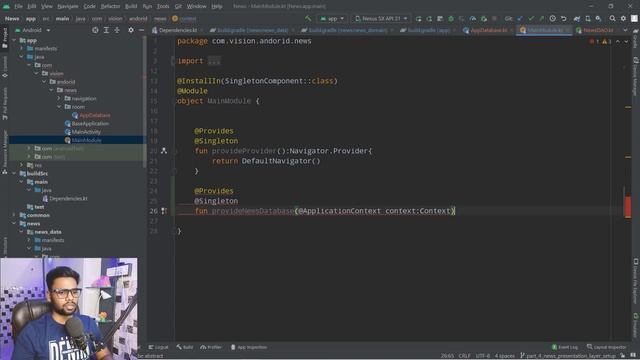The width and height of the screenshot is (640, 360).
Task: Click Expand All in Project panel
Action: [106, 30]
